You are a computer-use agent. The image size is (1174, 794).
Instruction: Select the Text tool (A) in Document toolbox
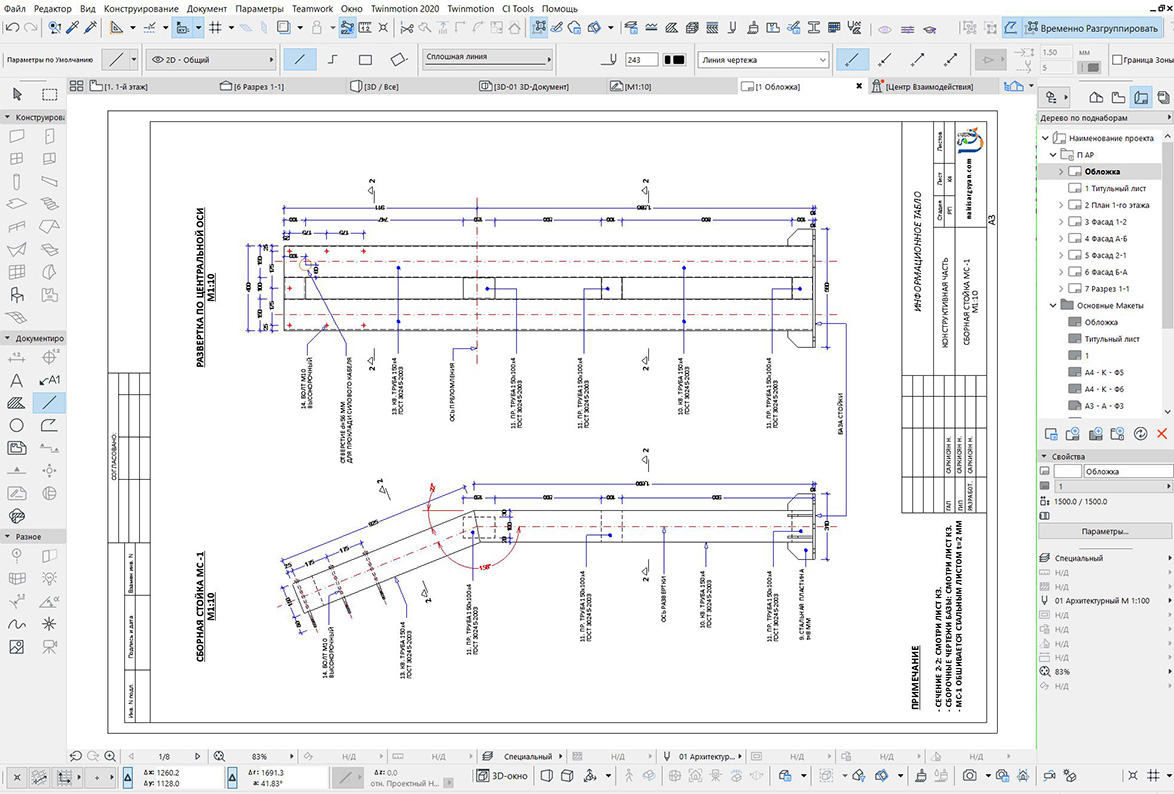point(16,381)
